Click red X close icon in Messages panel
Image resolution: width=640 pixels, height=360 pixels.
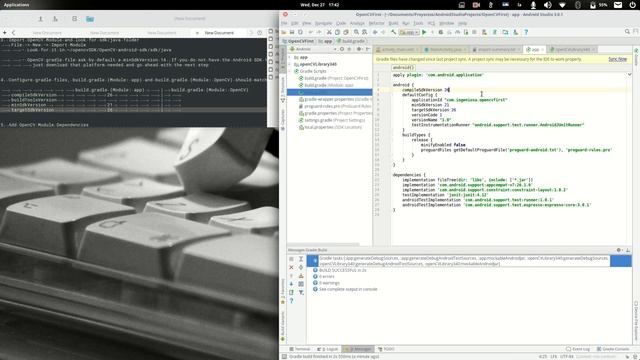(291, 267)
